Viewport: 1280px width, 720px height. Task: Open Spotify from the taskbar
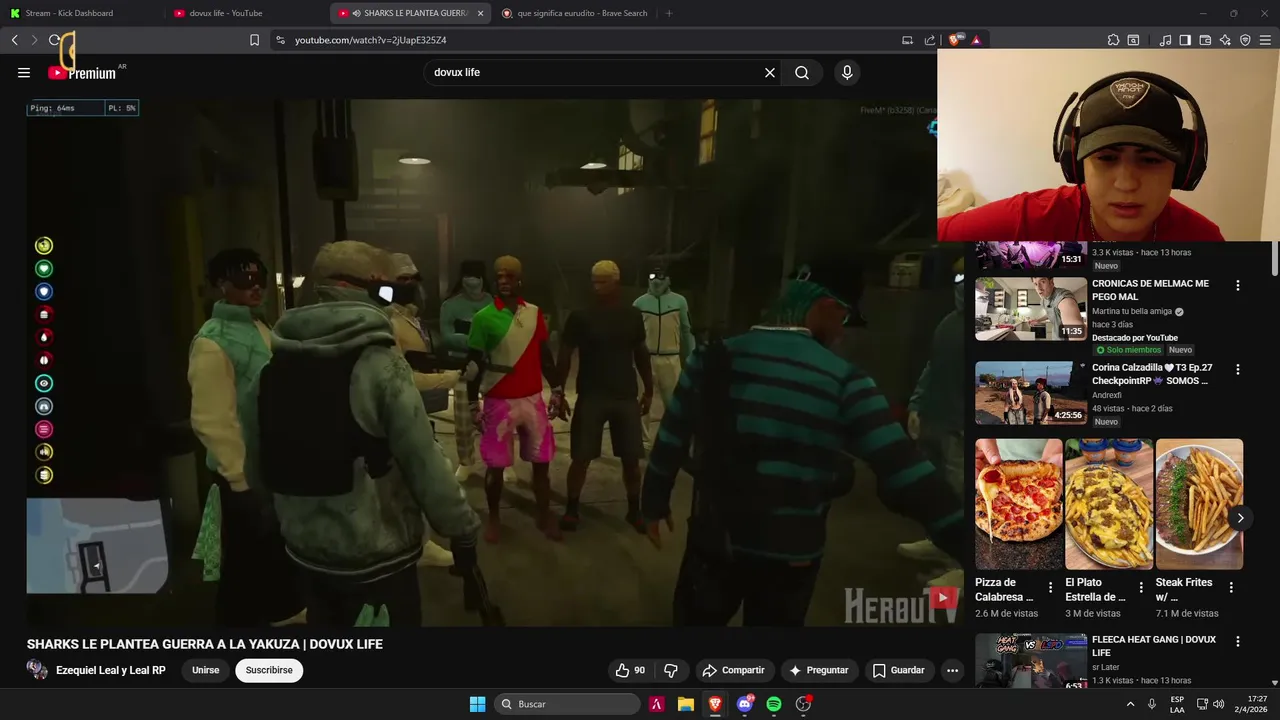pos(774,704)
